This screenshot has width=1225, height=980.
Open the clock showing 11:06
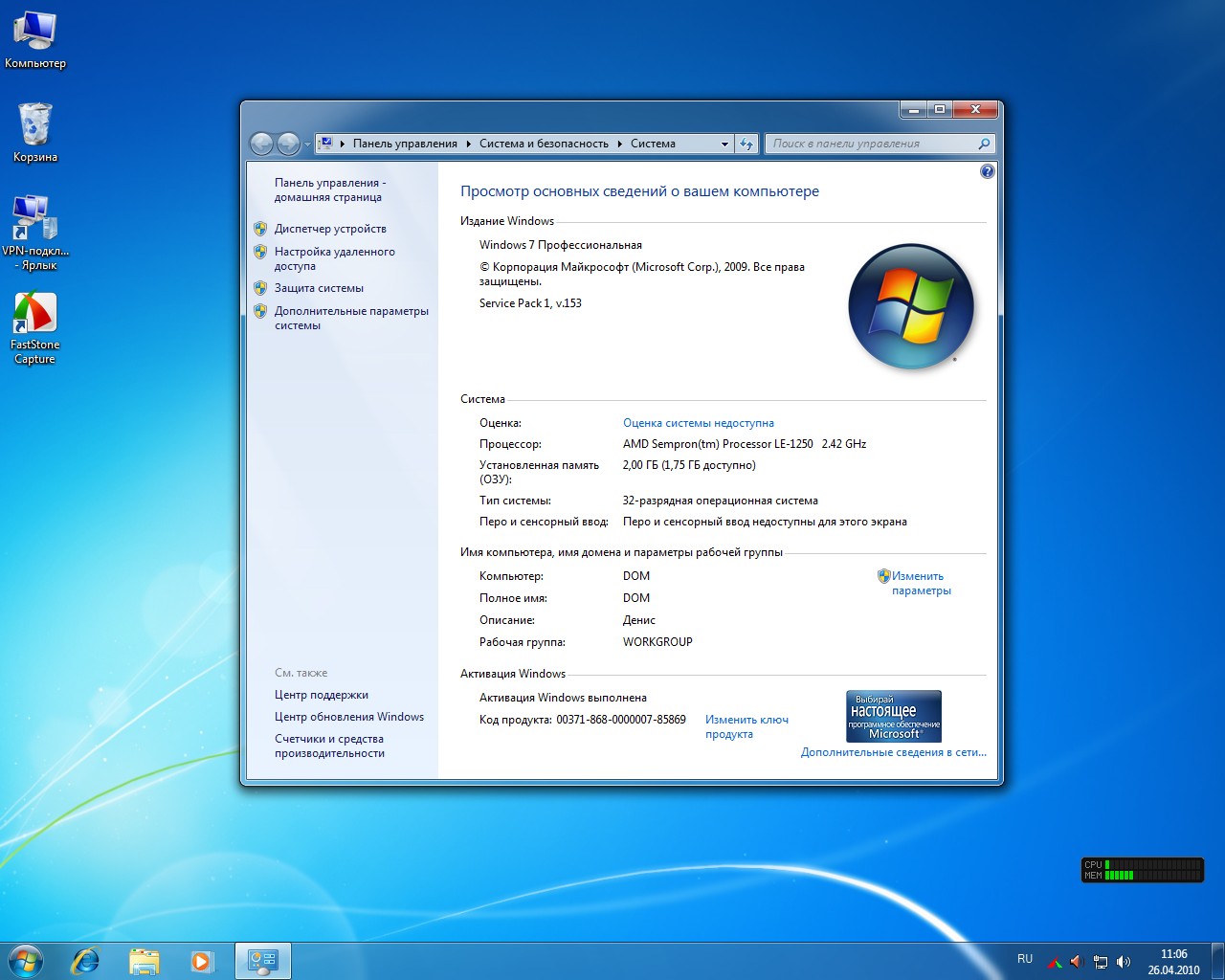(x=1173, y=961)
